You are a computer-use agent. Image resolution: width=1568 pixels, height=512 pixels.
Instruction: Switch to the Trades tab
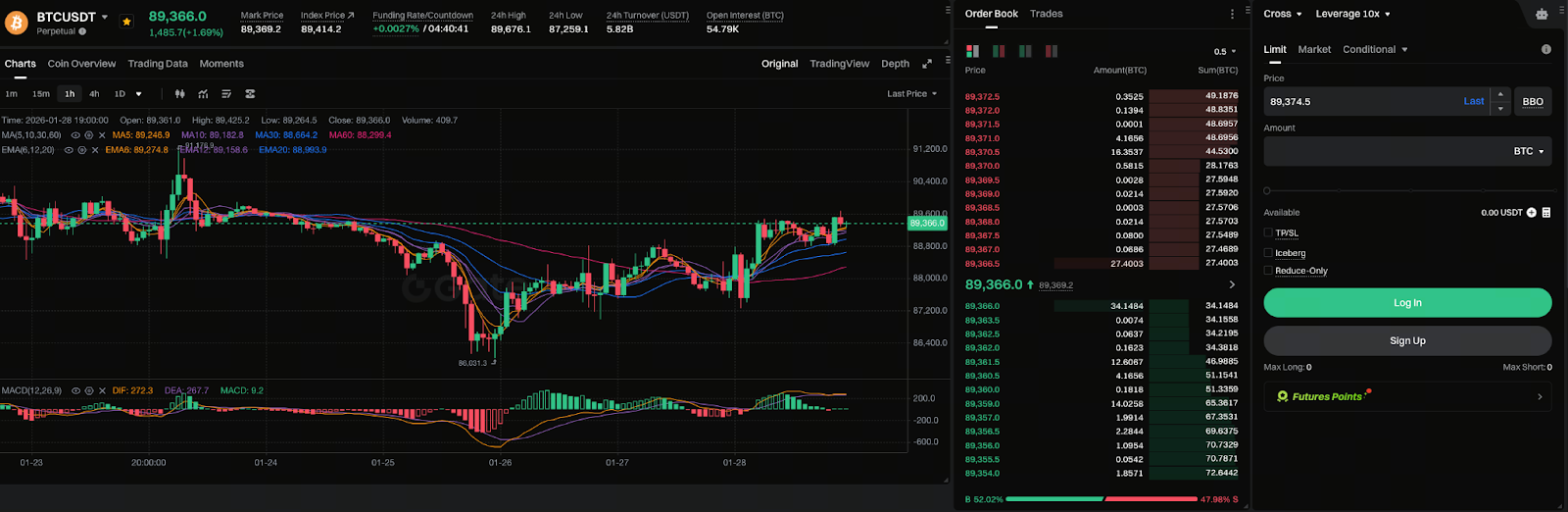[x=1047, y=14]
